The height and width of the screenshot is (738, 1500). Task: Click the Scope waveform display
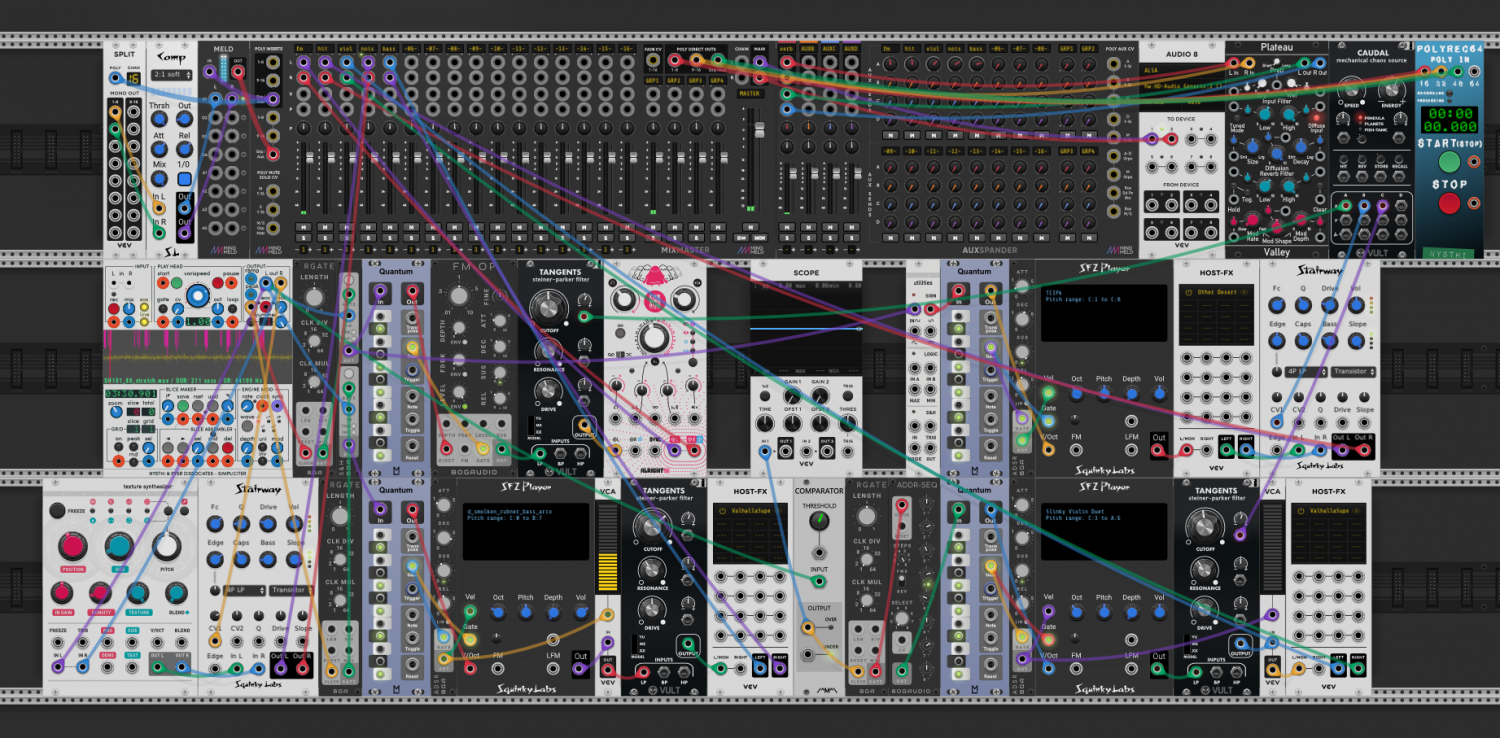click(806, 328)
